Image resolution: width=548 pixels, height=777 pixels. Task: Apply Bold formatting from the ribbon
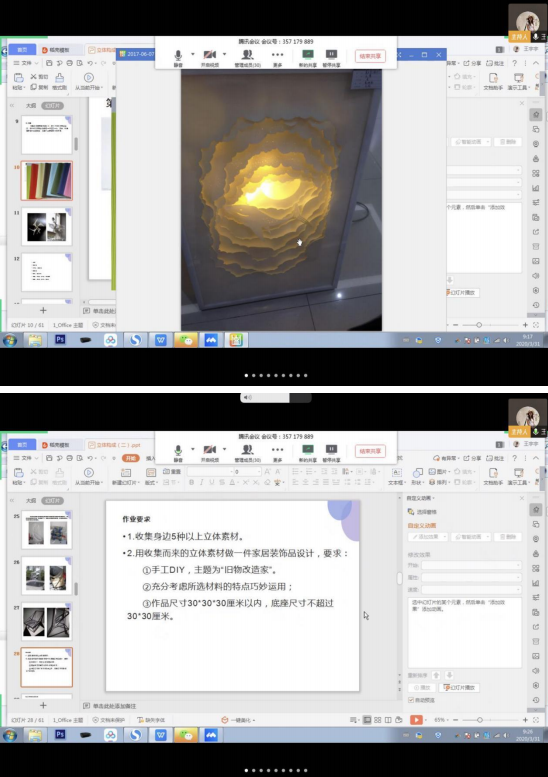click(191, 482)
